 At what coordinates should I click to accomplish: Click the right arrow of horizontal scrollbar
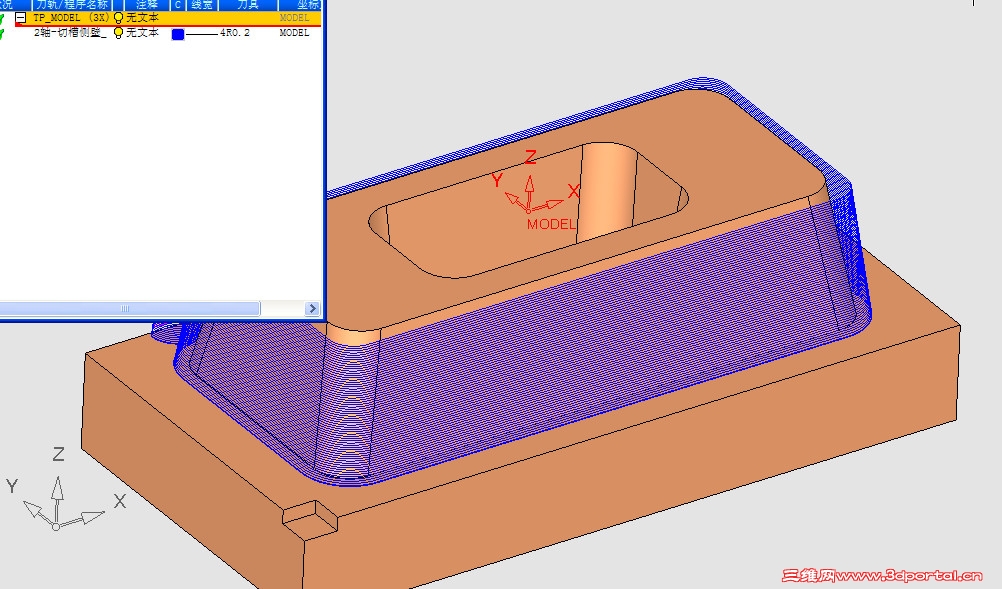312,309
